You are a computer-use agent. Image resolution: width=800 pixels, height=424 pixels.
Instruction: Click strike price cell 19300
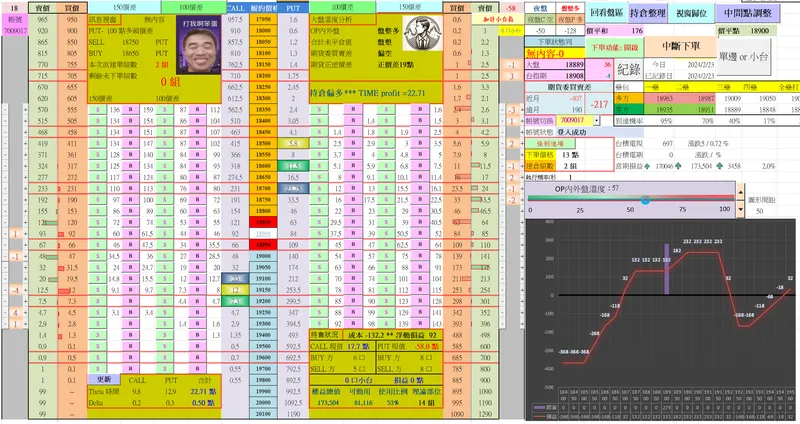[x=263, y=323]
